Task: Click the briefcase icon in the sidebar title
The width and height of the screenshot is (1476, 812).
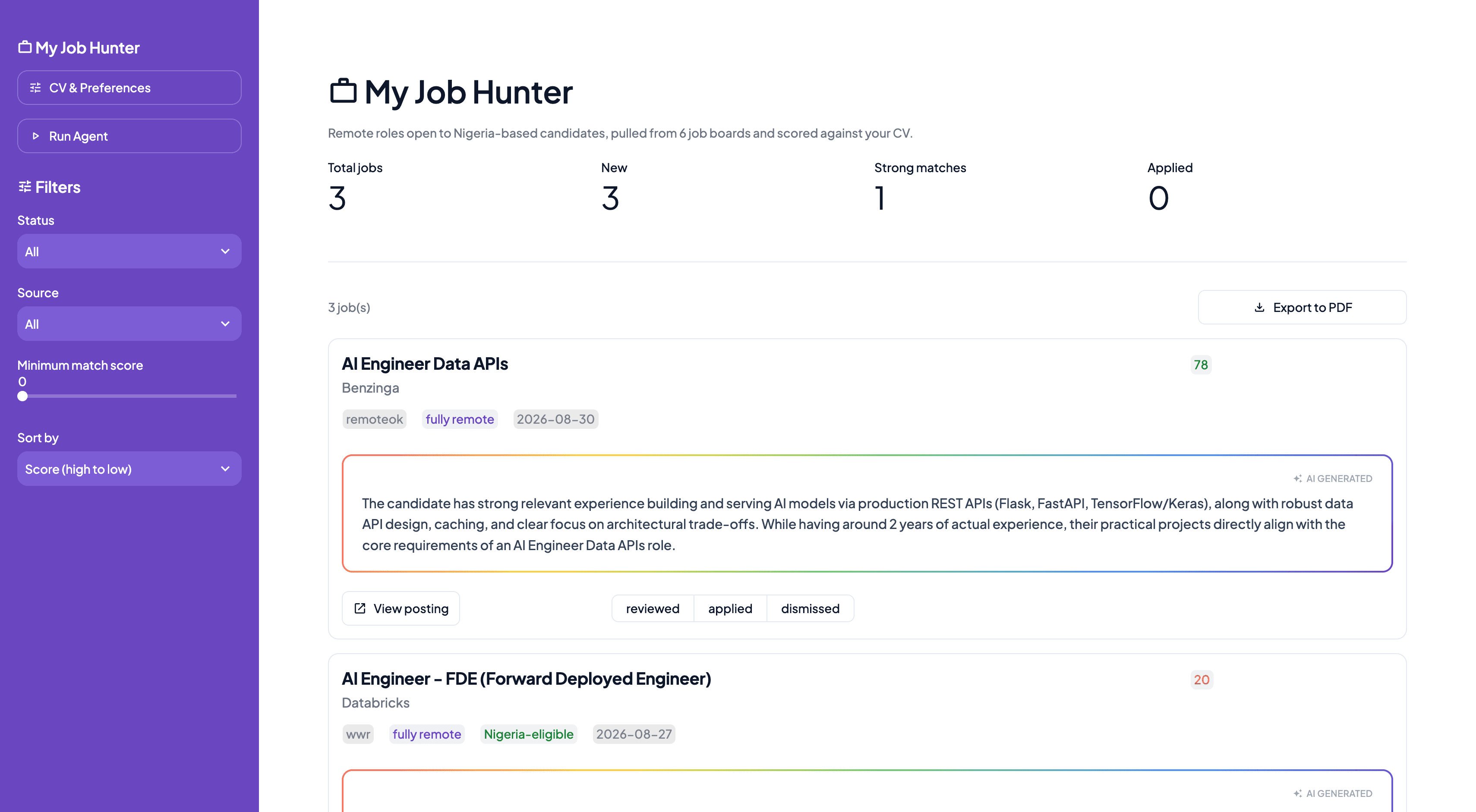Action: [25, 47]
